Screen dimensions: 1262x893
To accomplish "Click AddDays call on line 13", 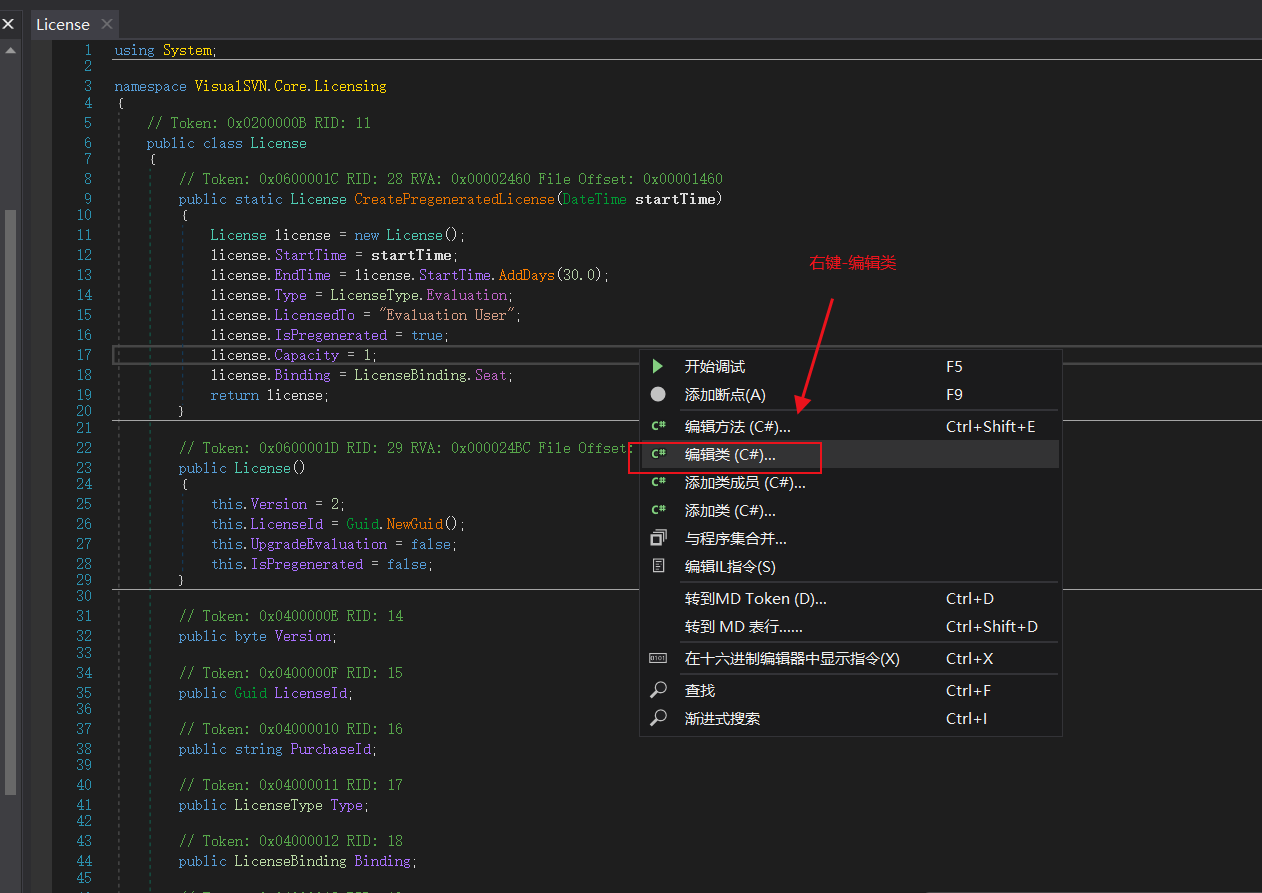I will (x=526, y=275).
